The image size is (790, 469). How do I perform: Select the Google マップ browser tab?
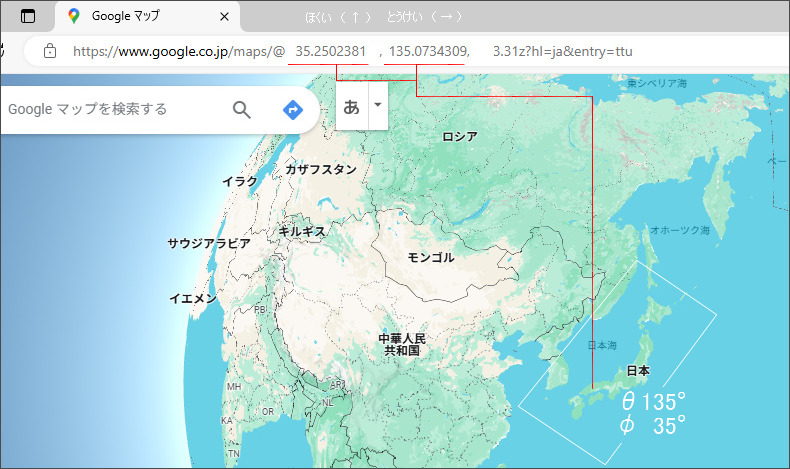pos(140,17)
